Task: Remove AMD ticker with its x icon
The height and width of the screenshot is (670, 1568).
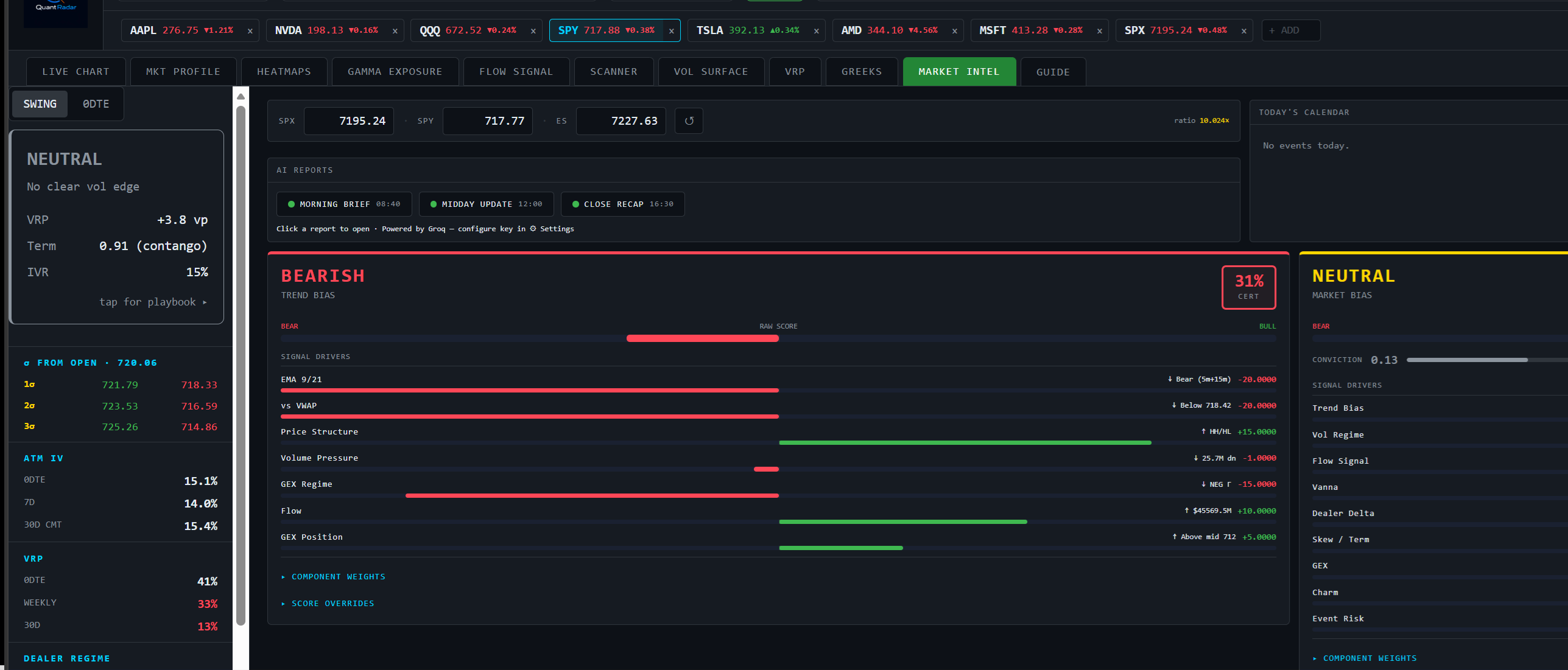Action: [954, 31]
